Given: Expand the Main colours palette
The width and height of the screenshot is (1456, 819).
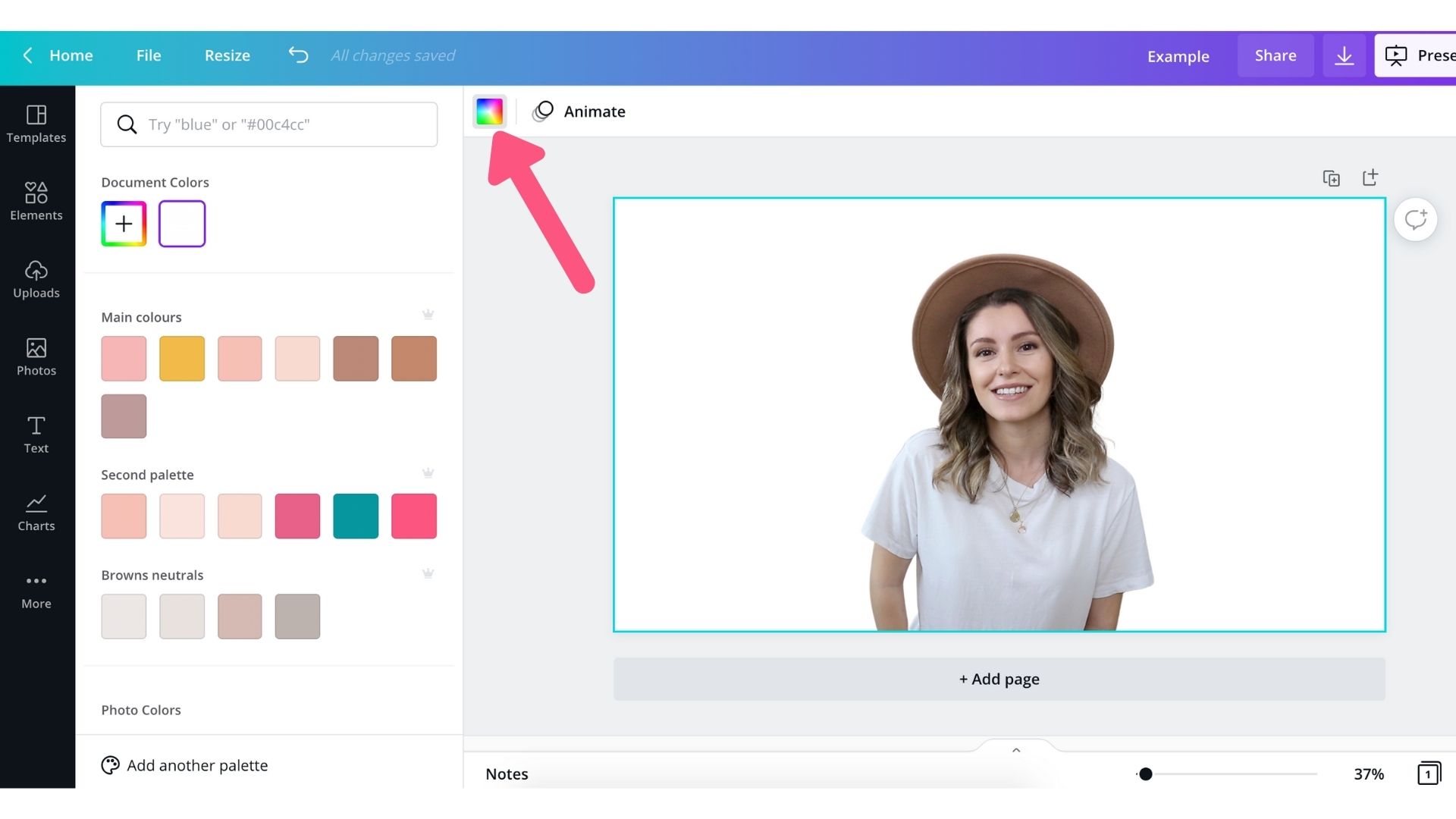Looking at the screenshot, I should pyautogui.click(x=427, y=316).
